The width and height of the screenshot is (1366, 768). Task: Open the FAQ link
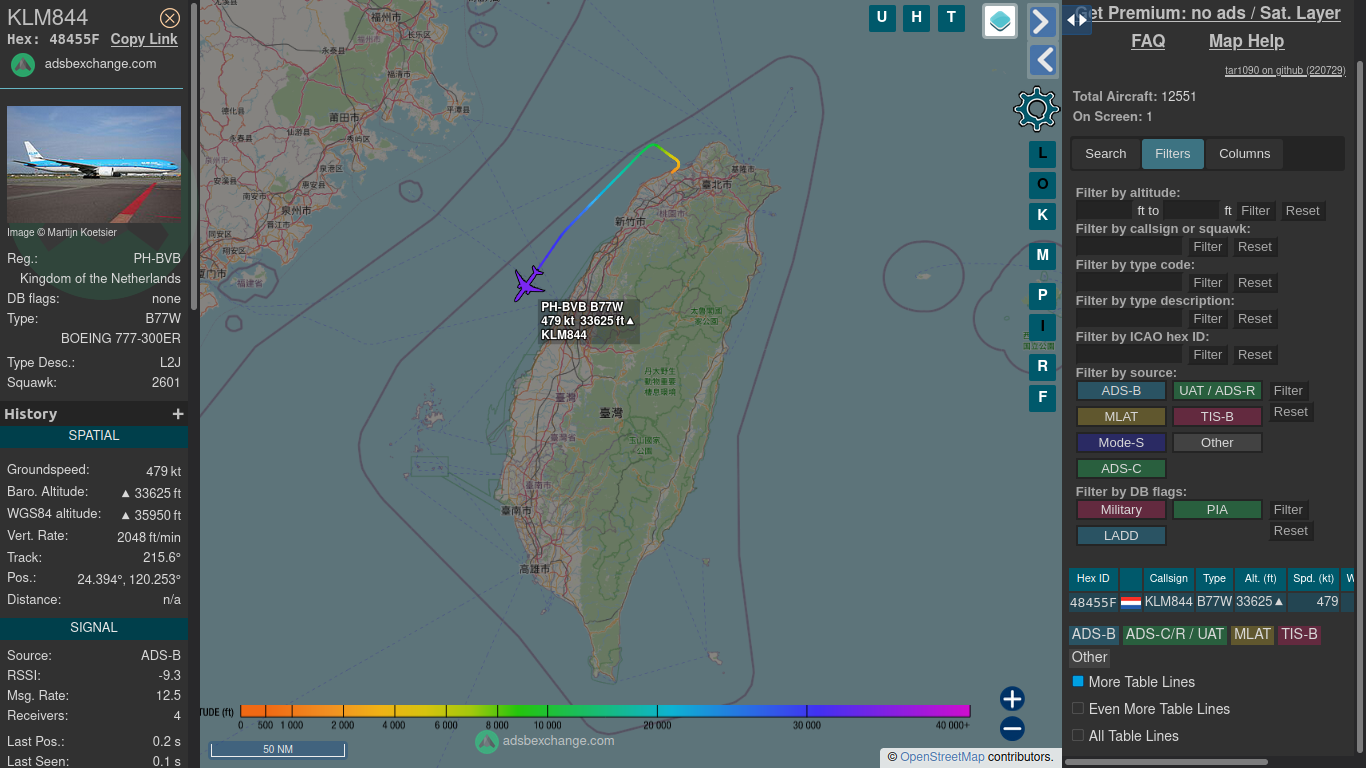tap(1148, 41)
